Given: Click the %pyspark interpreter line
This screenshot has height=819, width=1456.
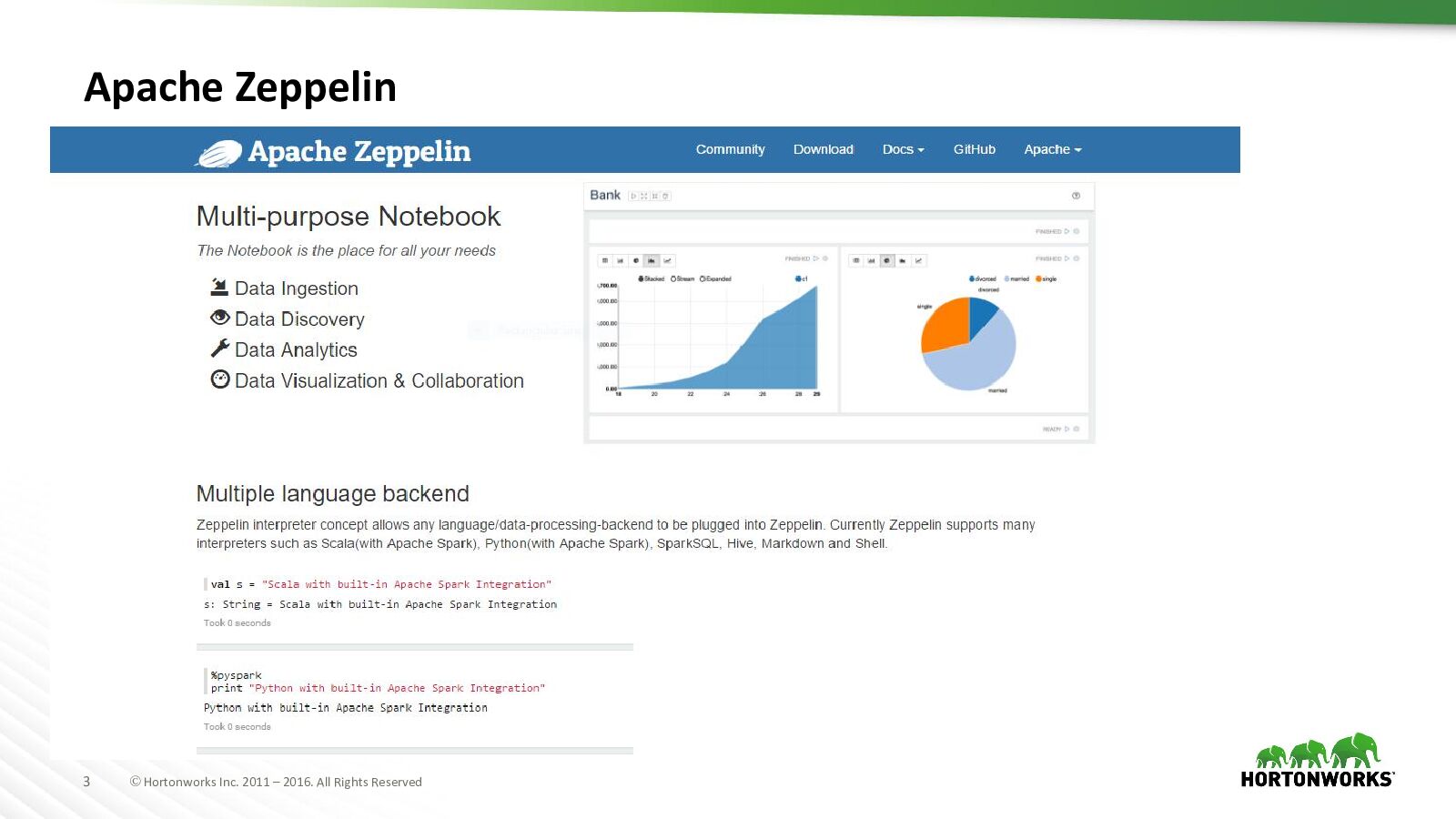Looking at the screenshot, I should [237, 675].
